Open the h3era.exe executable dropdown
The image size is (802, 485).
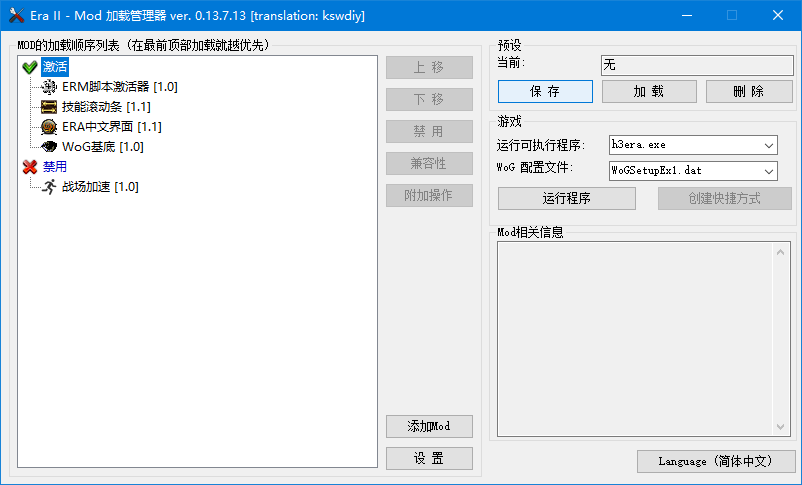(693, 145)
